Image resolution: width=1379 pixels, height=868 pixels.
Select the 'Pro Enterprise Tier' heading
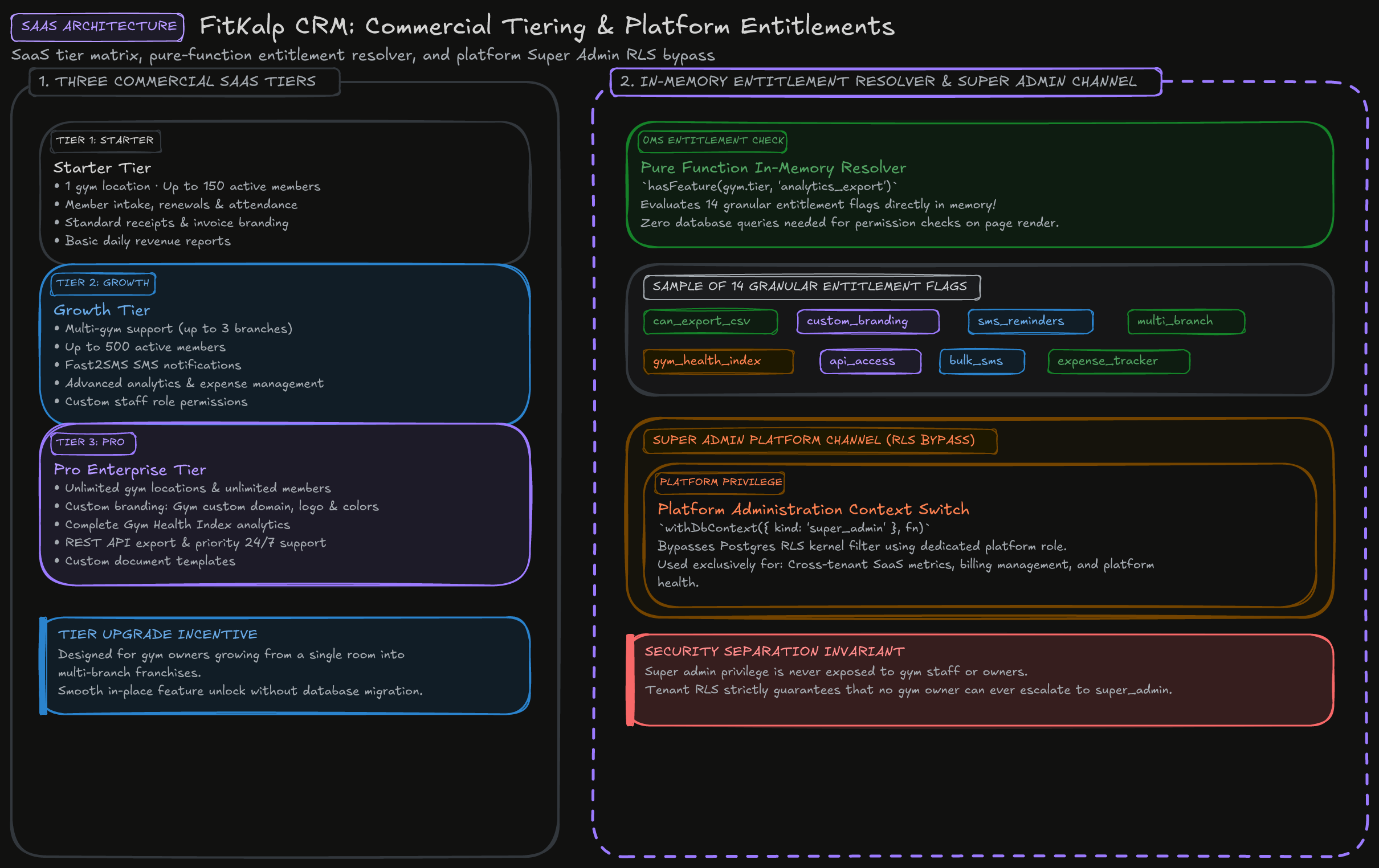pos(129,470)
